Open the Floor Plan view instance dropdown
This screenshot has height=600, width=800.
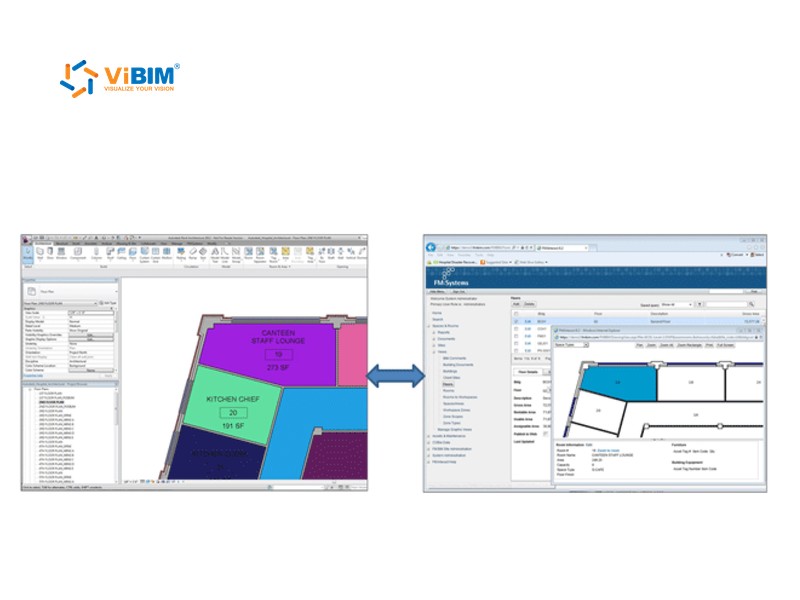click(60, 303)
